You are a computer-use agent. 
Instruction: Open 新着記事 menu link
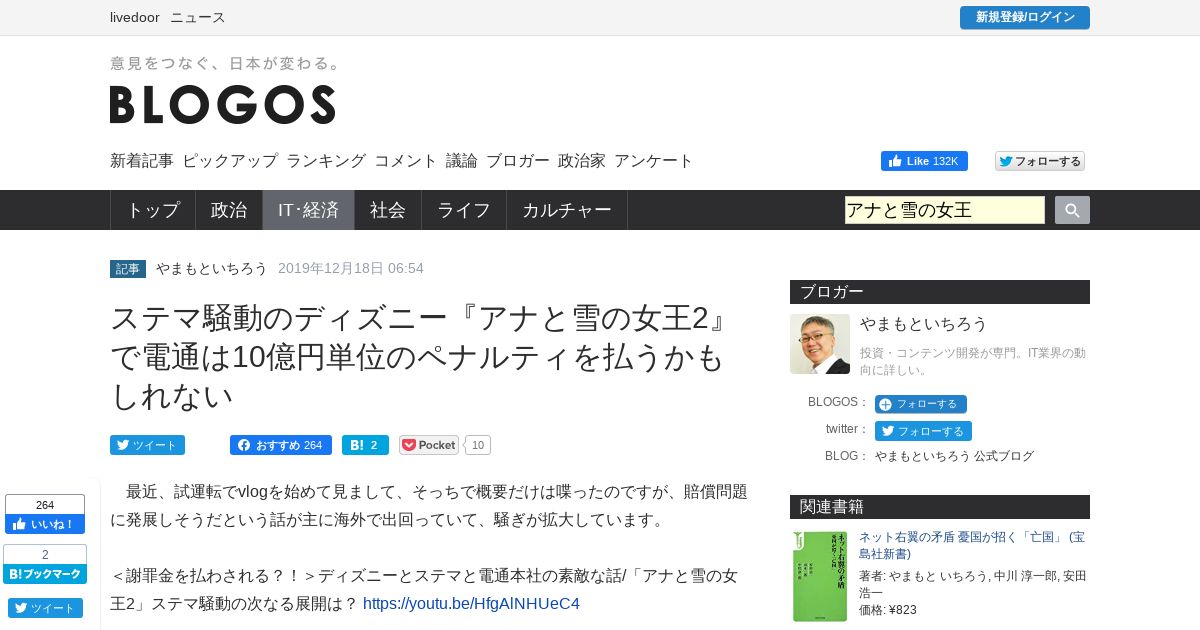(x=142, y=161)
